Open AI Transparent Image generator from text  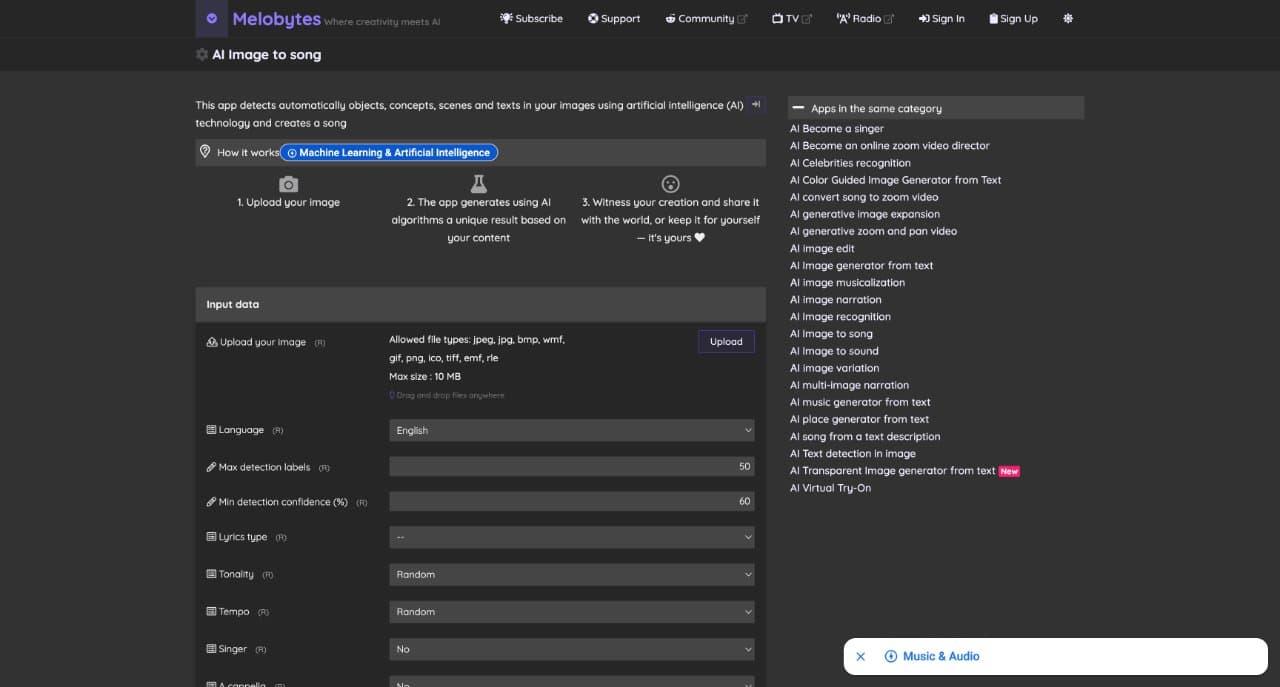(x=893, y=470)
